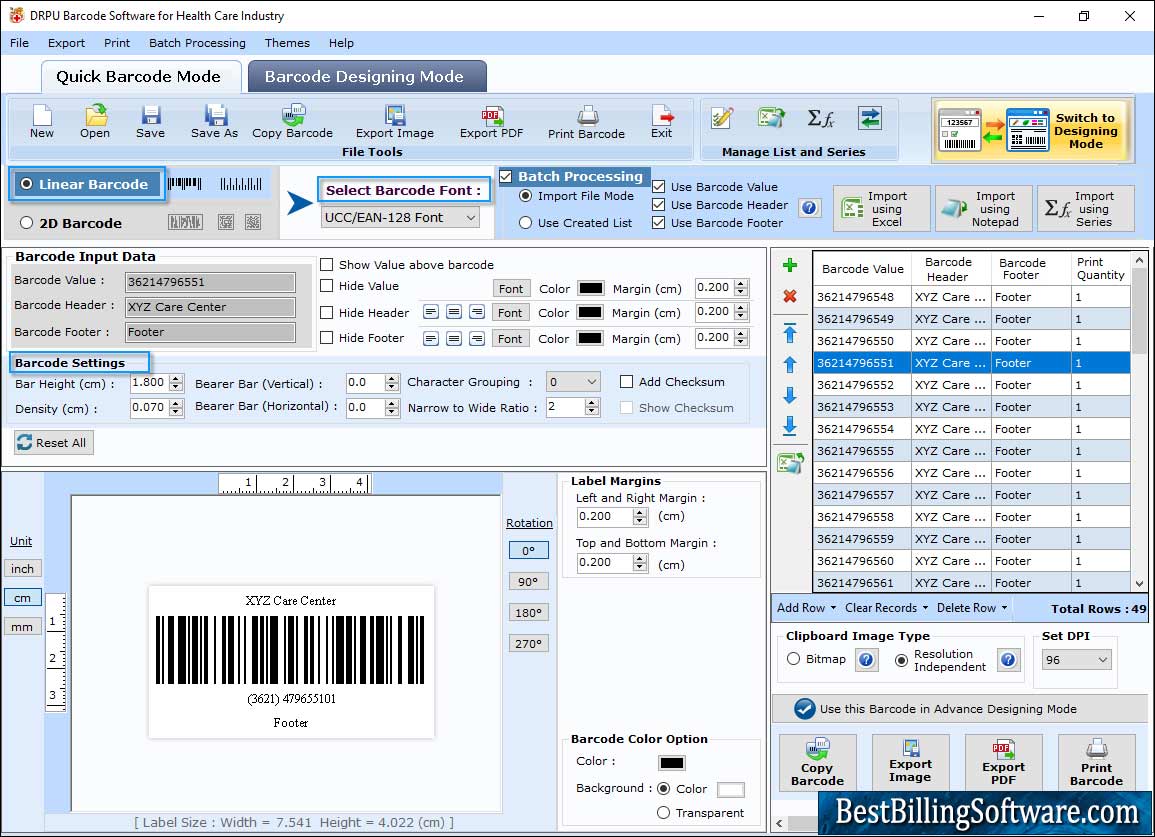Image resolution: width=1155 pixels, height=837 pixels.
Task: Select the 2D Barcode radio button
Action: [27, 223]
